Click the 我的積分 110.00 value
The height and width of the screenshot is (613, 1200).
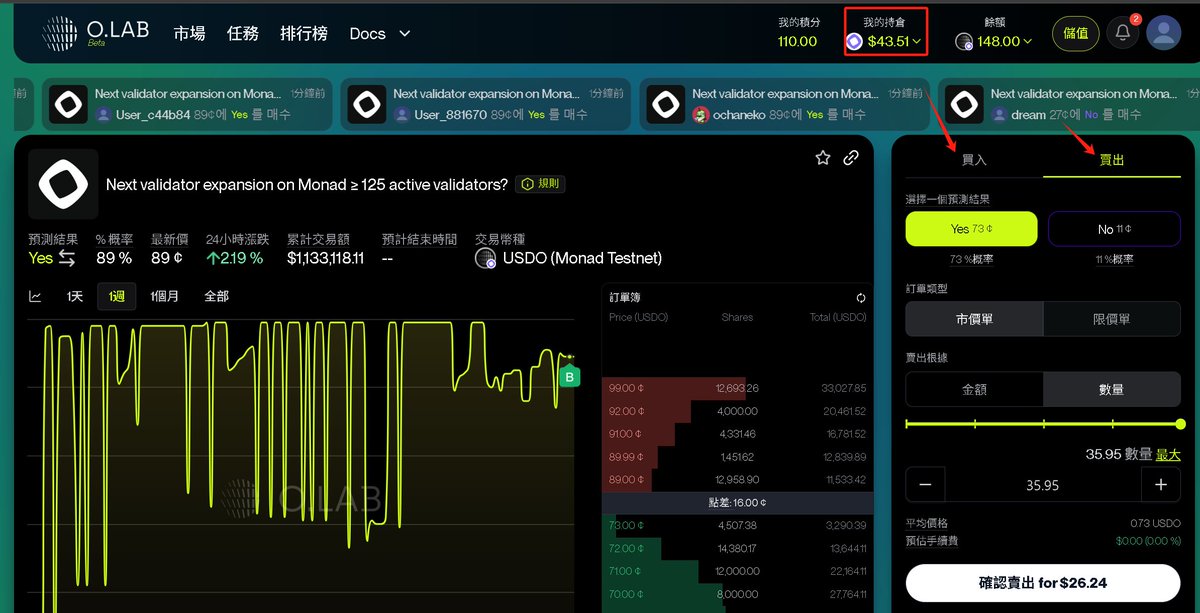[x=798, y=41]
